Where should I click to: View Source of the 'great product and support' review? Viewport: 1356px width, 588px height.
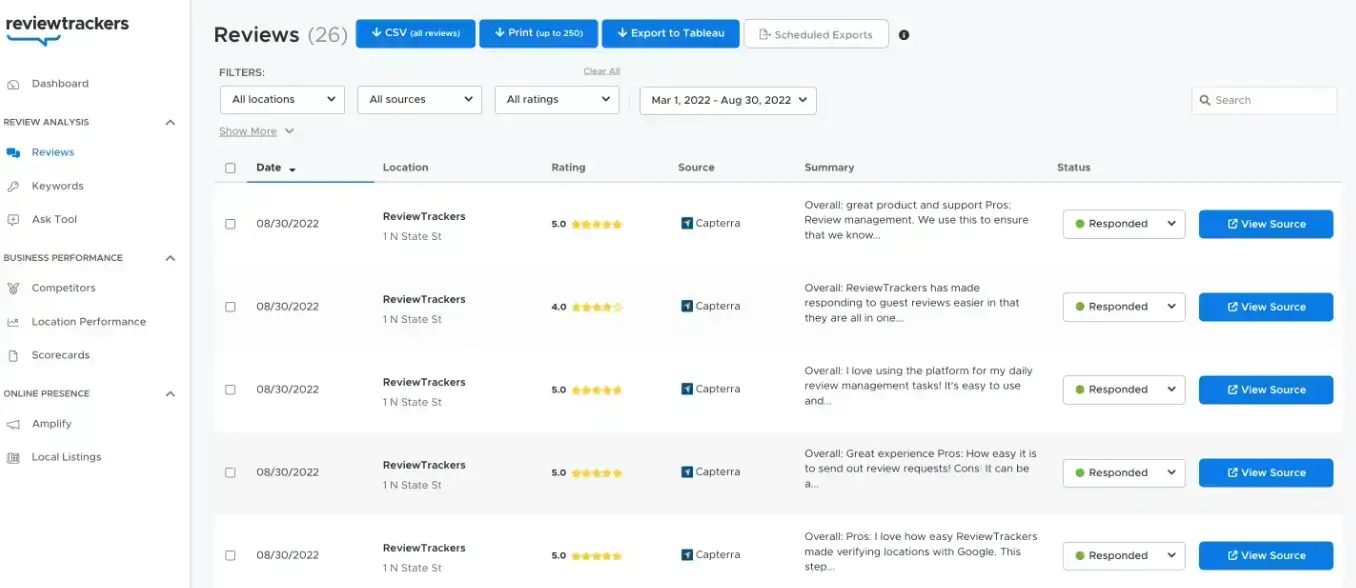click(x=1266, y=224)
